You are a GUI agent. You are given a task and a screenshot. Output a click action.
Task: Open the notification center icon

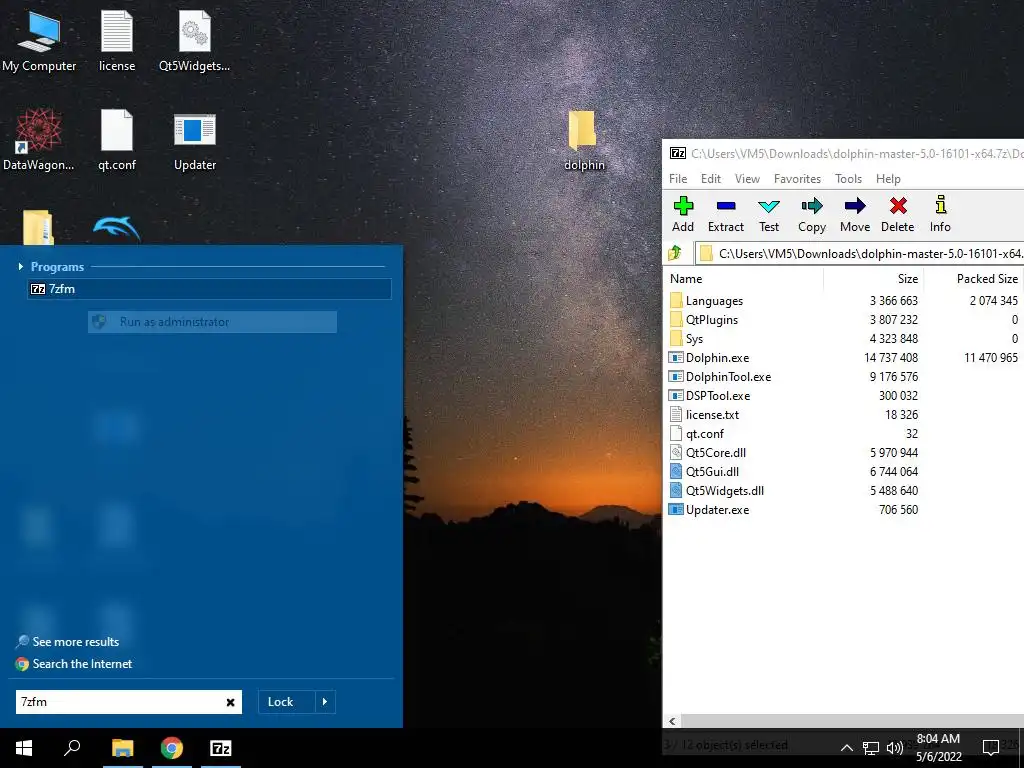tap(991, 748)
